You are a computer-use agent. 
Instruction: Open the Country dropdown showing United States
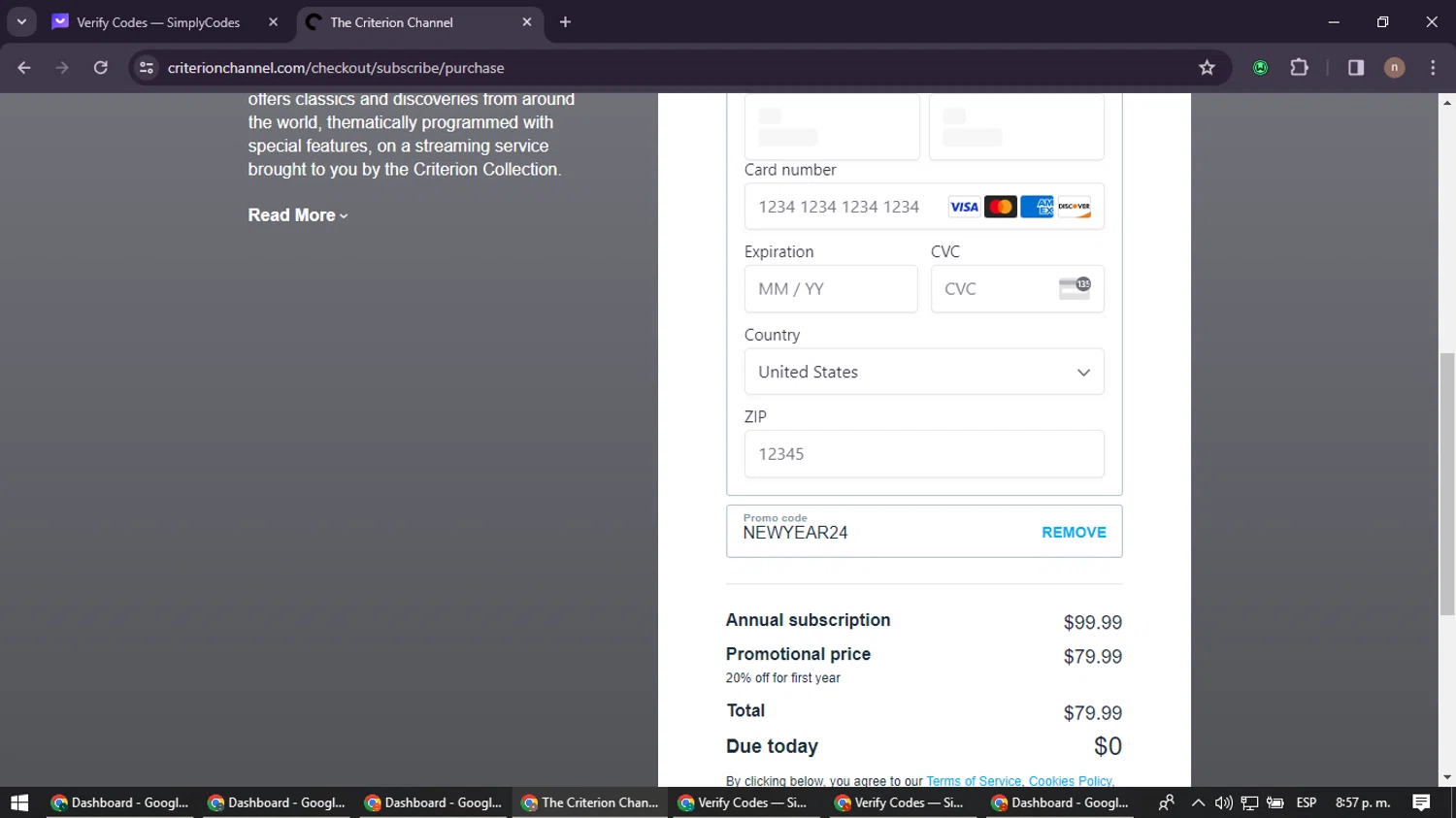coord(924,372)
